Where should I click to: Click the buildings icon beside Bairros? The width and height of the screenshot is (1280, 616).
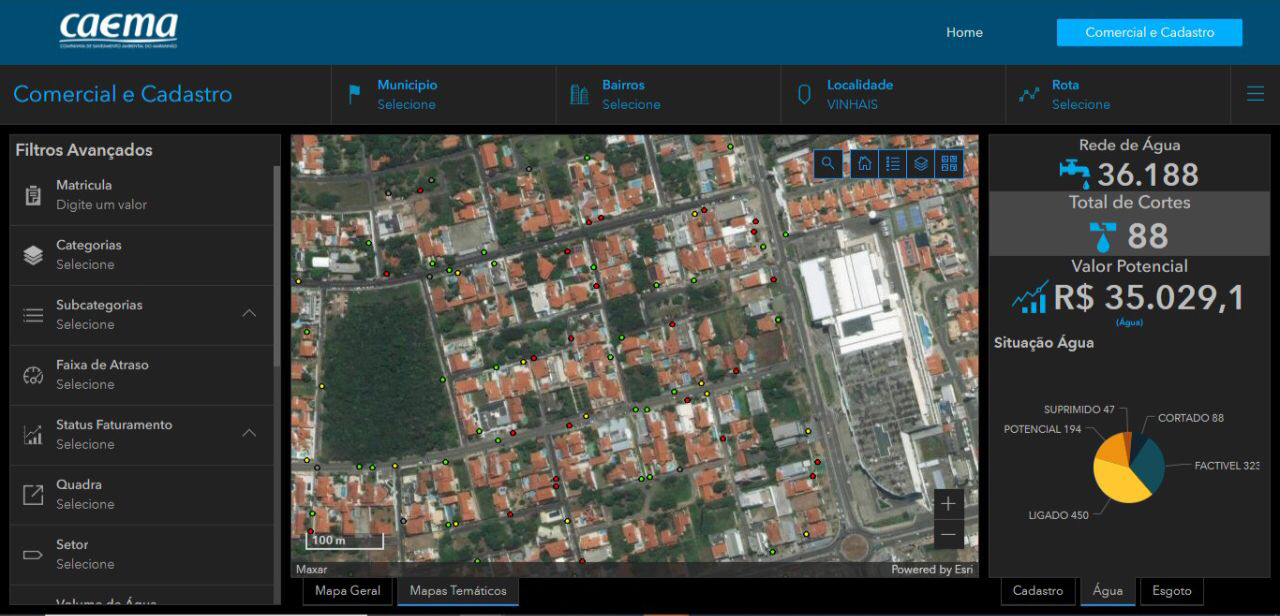pos(579,94)
